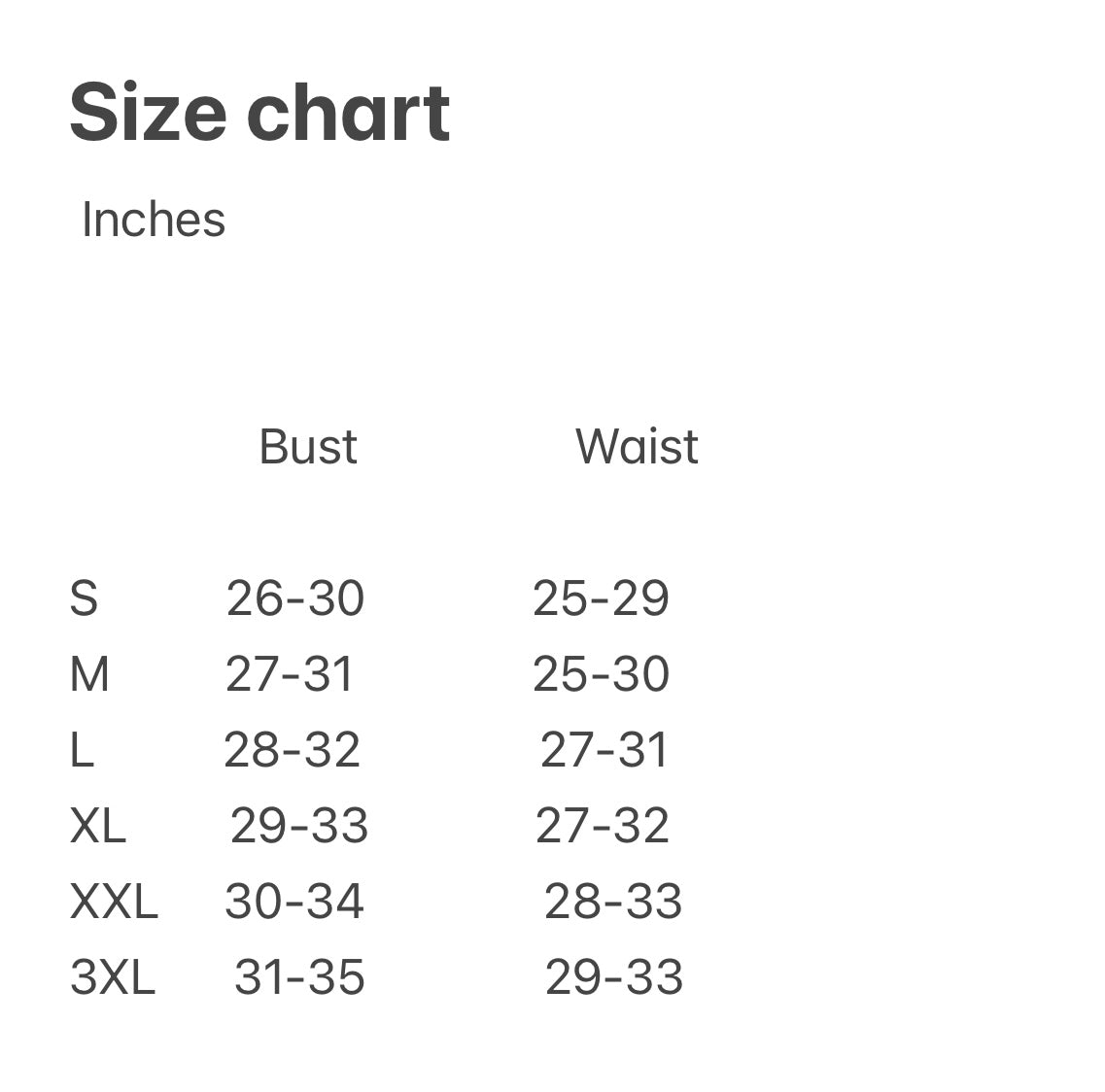The height and width of the screenshot is (1092, 1105).
Task: Click the L size row label
Action: (x=82, y=750)
